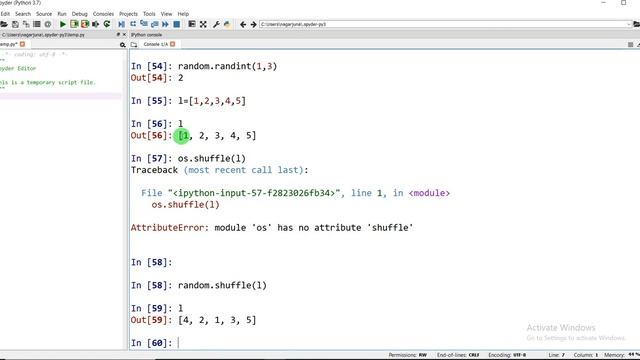
Task: Expand the working directory dropdown arrow
Action: click(629, 24)
